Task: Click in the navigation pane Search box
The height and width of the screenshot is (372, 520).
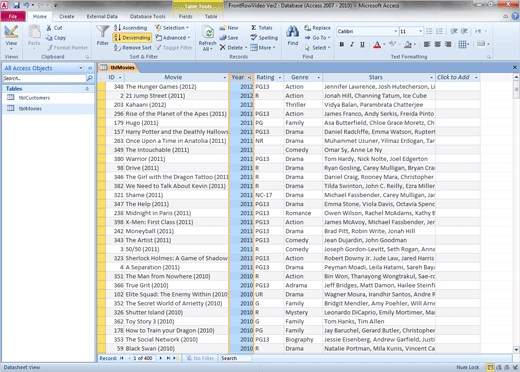Action: [x=44, y=78]
